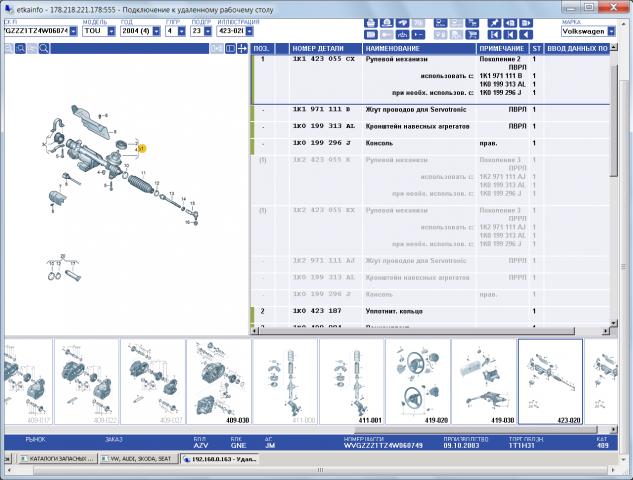Select thumbnail illustration 409-030
Screen dimensions: 633x480
pos(218,381)
